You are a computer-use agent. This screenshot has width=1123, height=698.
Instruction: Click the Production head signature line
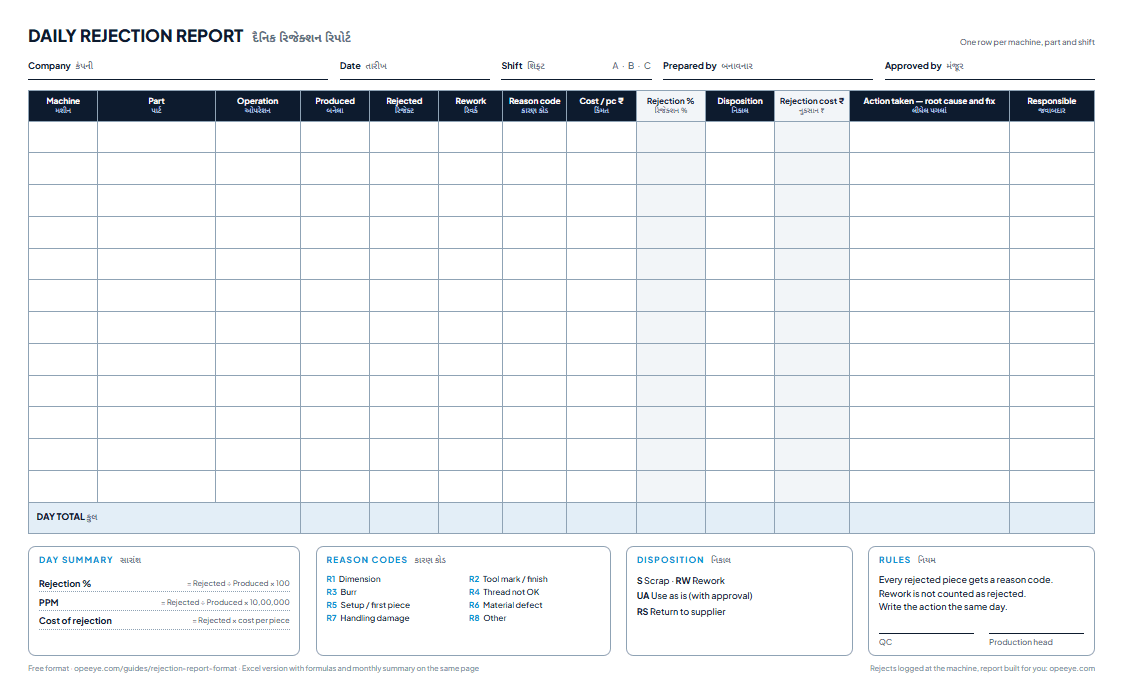click(1036, 633)
